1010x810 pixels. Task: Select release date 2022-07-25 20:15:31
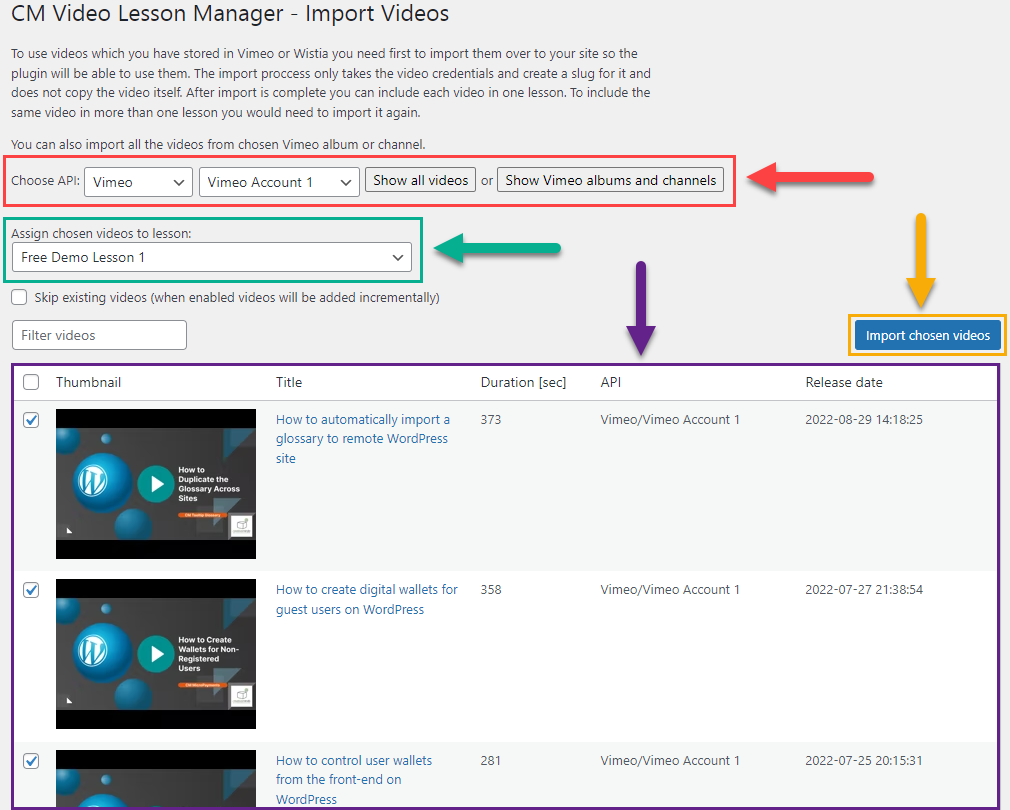pos(864,760)
